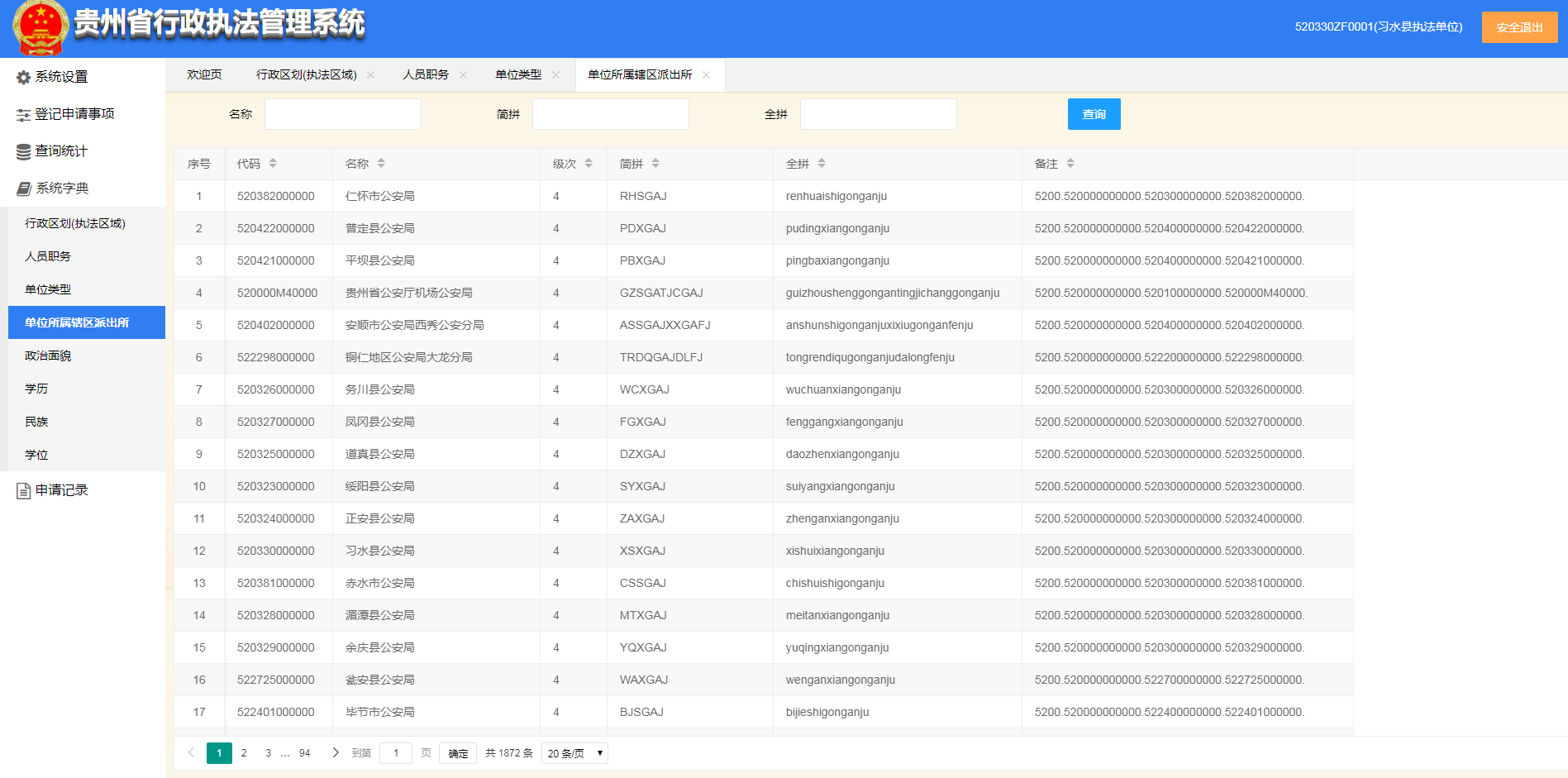Screen dimensions: 1568x778
Task: Select the 单位所属辖区派出所 tab
Action: 640,75
